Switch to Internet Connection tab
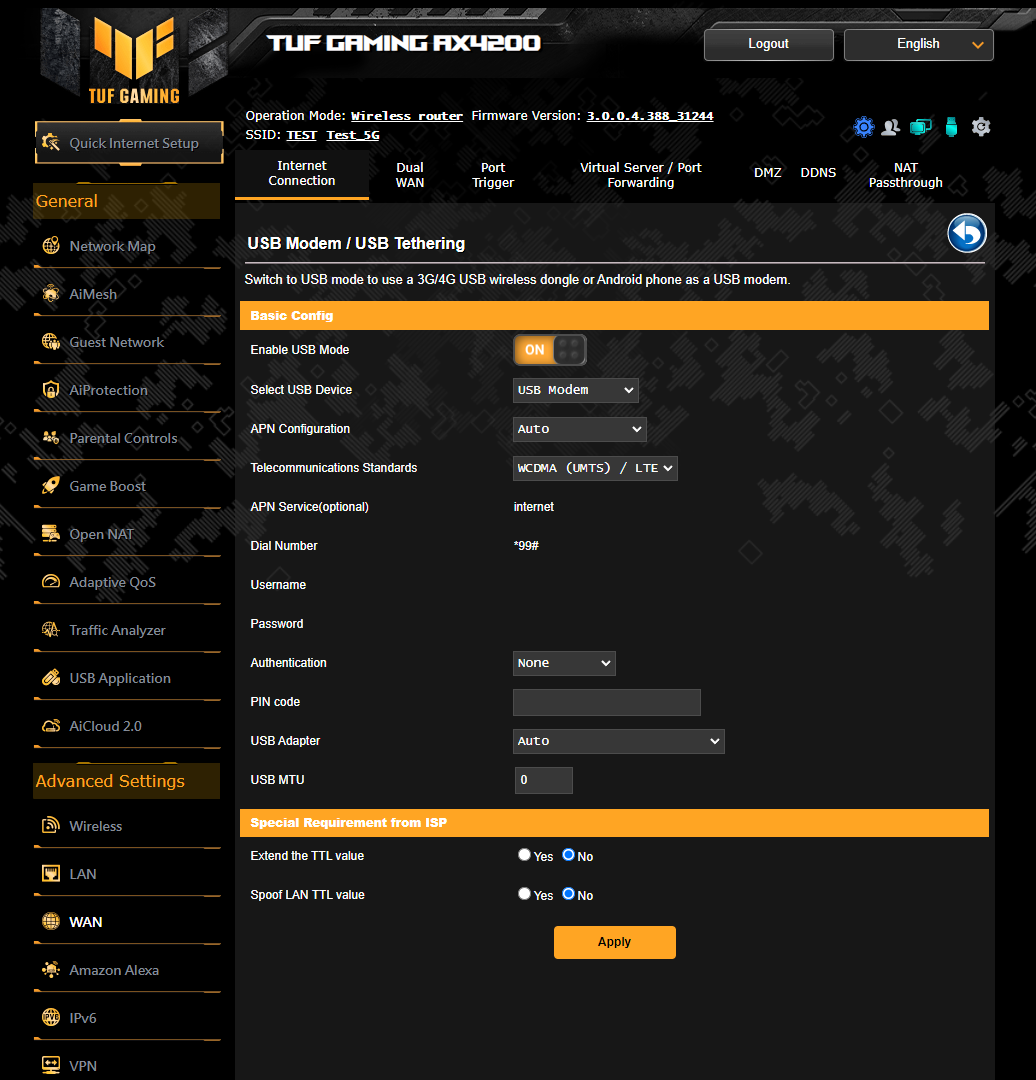Screen dimensions: 1036x1080 pyautogui.click(x=302, y=174)
